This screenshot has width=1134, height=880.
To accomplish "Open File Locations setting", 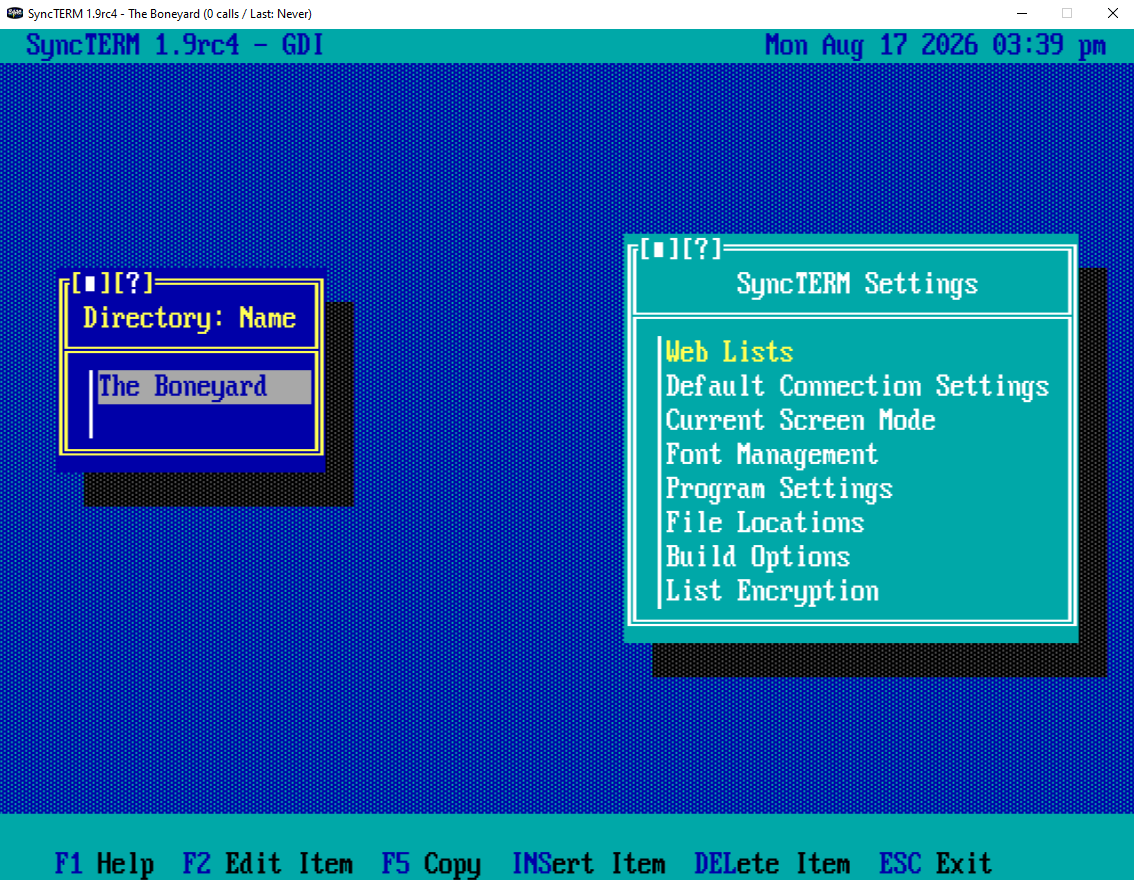I will 764,522.
